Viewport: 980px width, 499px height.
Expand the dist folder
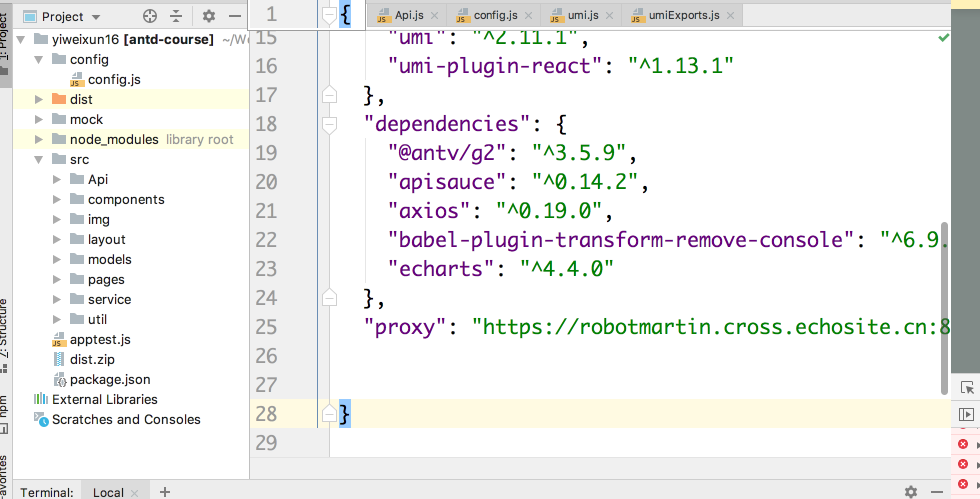(39, 99)
